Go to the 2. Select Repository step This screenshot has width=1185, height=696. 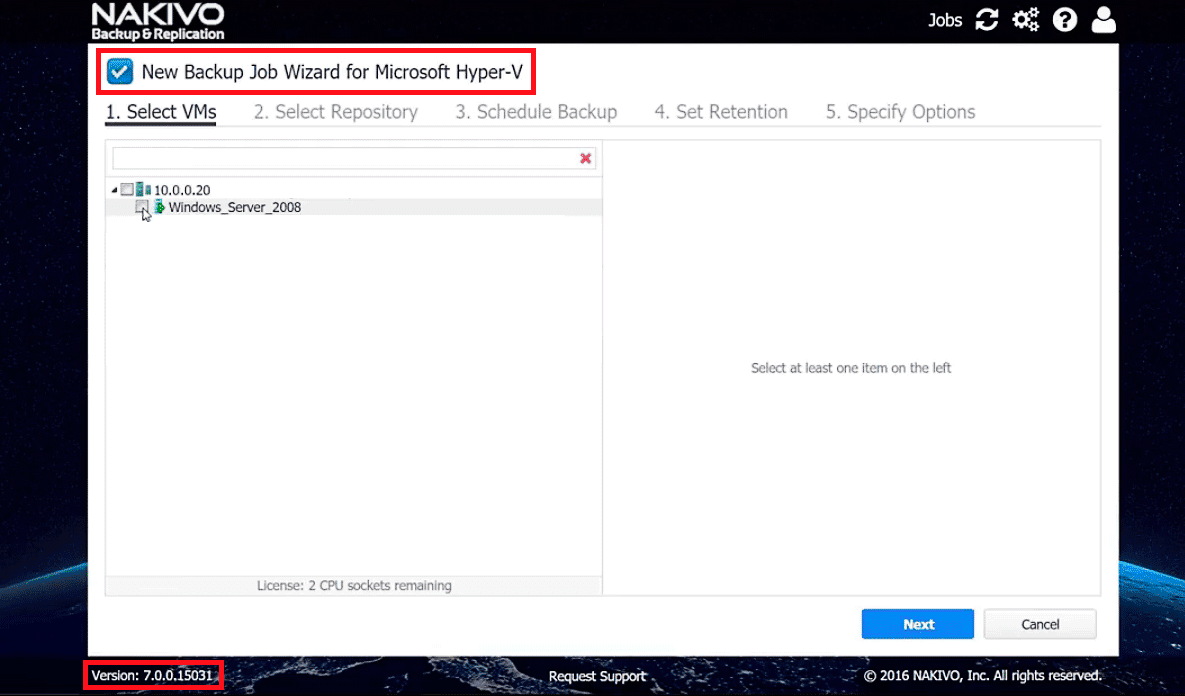[x=336, y=112]
